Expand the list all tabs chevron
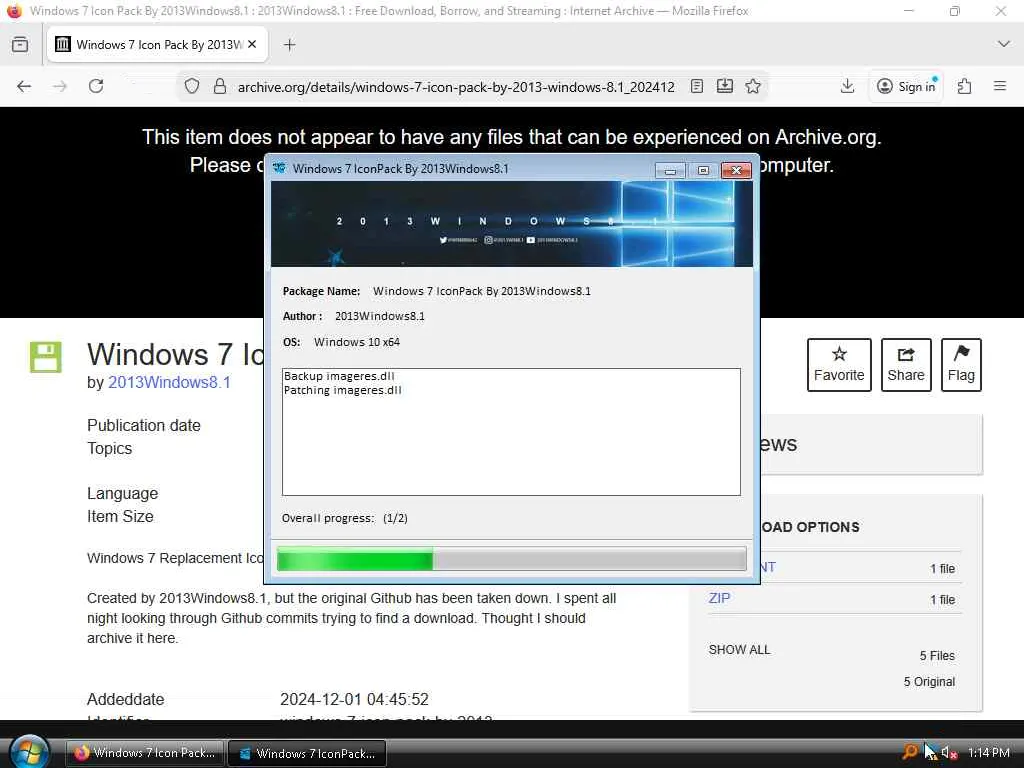Screen dimensions: 1024x768 1004,44
